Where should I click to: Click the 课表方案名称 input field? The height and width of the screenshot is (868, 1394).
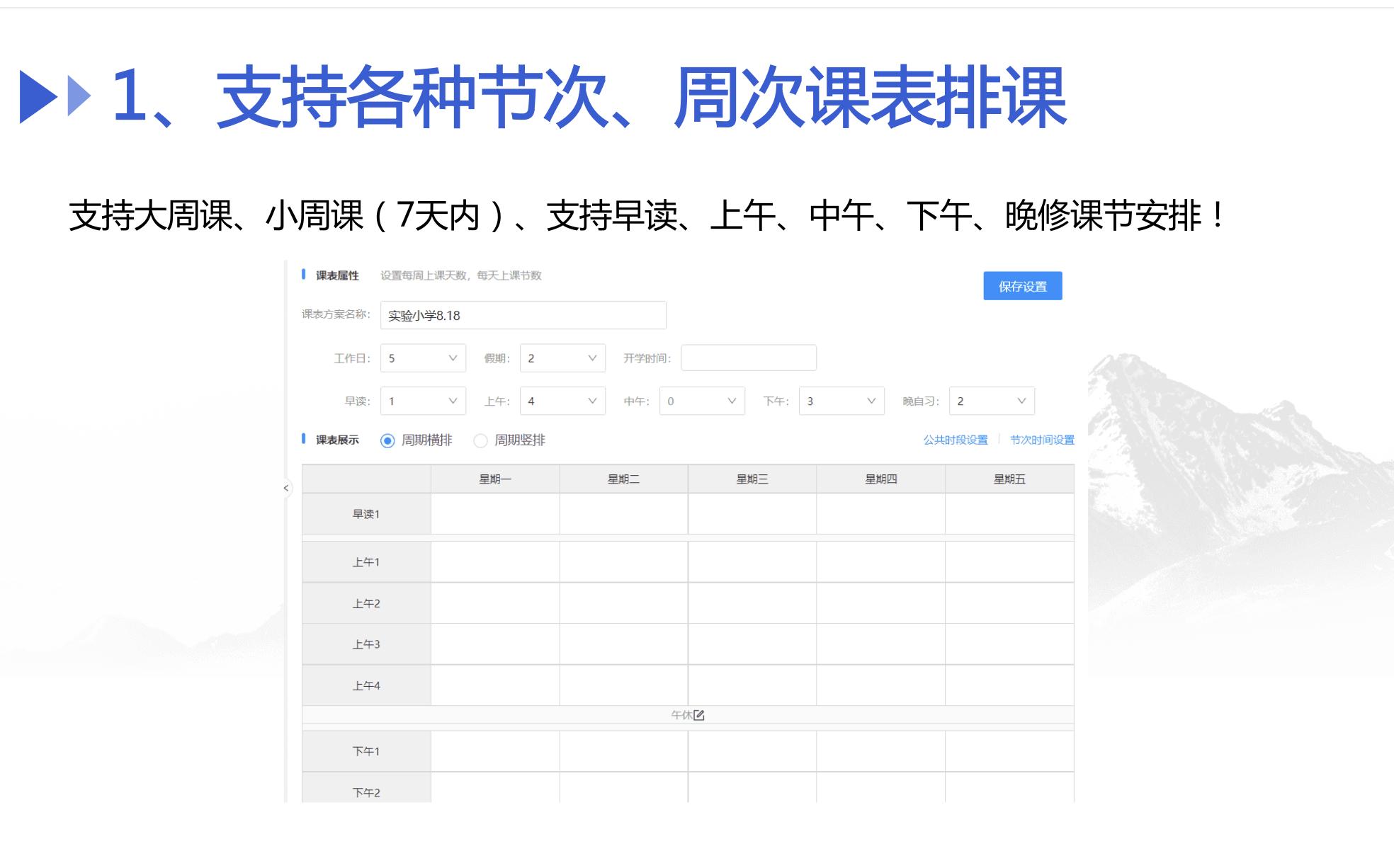522,315
